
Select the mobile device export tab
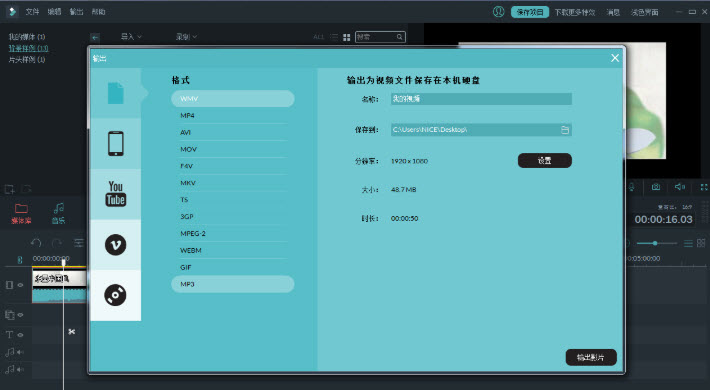point(115,144)
